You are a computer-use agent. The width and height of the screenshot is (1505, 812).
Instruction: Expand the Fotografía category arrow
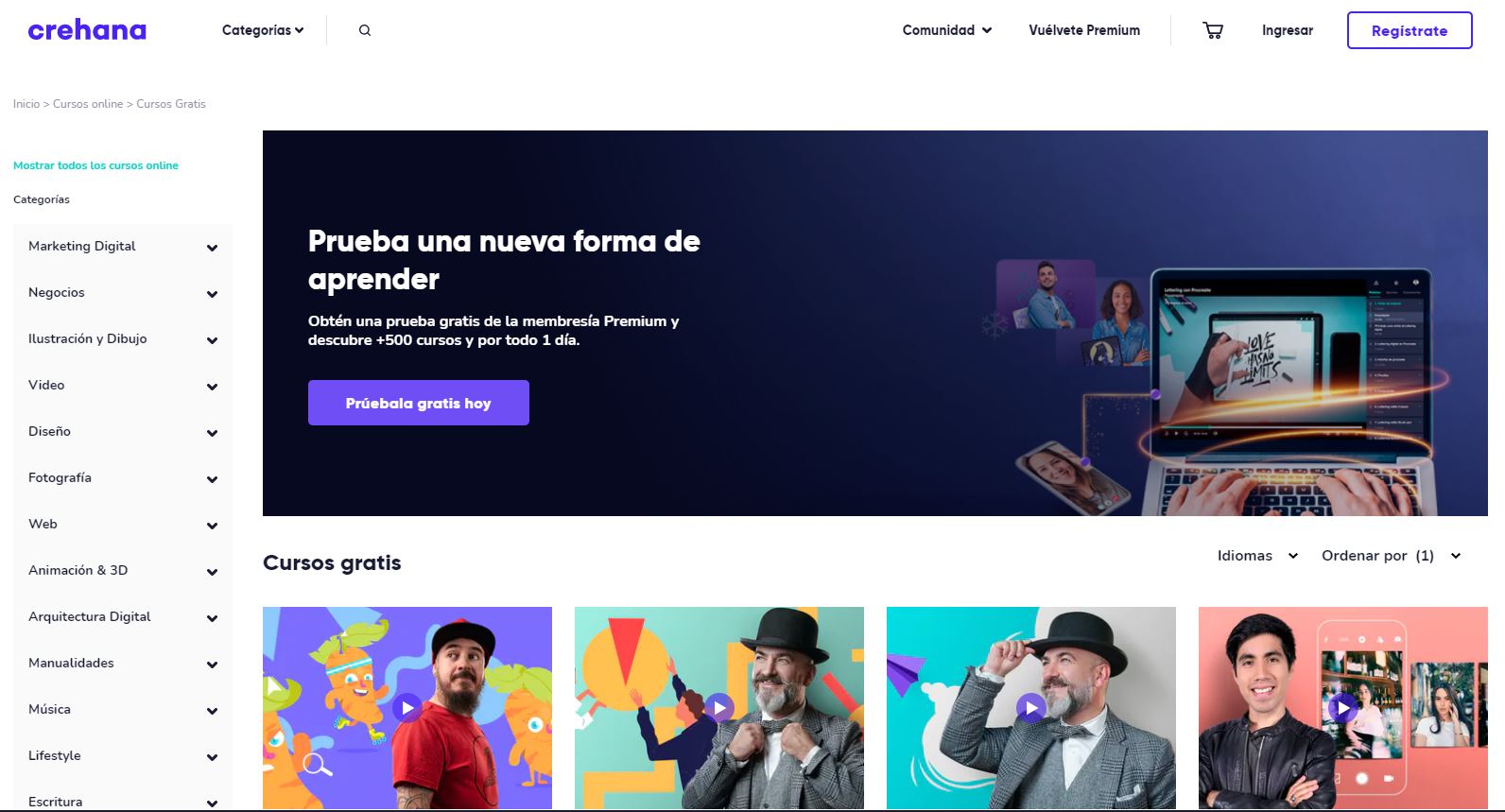(212, 479)
